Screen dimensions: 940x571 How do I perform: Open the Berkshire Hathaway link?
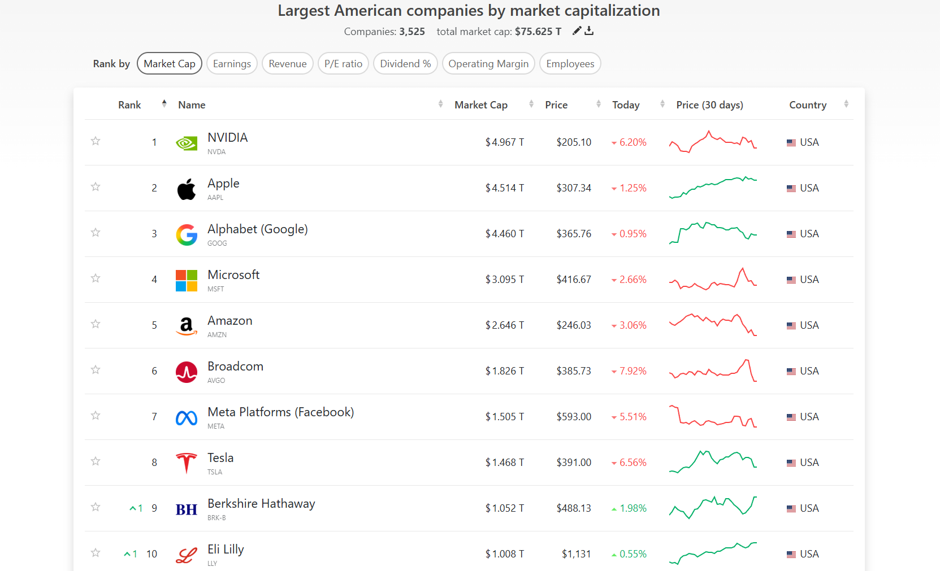[x=261, y=504]
